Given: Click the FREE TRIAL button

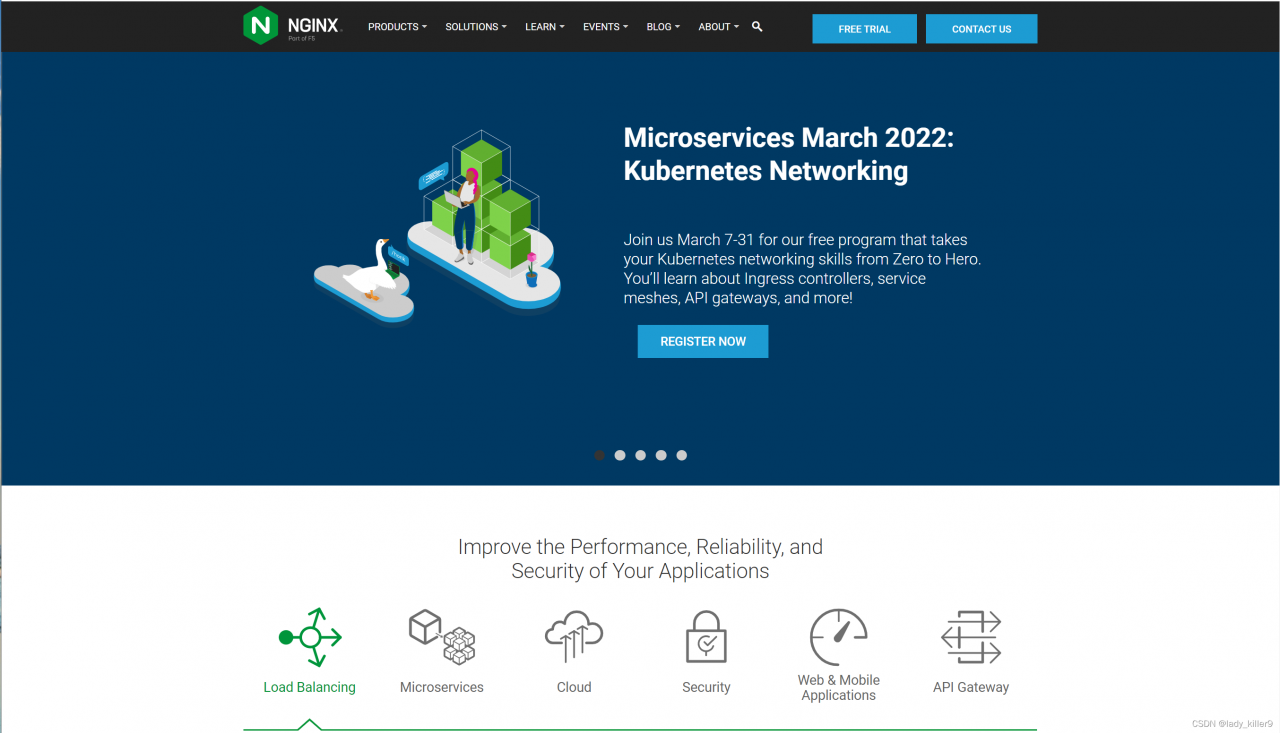Looking at the screenshot, I should tap(864, 29).
